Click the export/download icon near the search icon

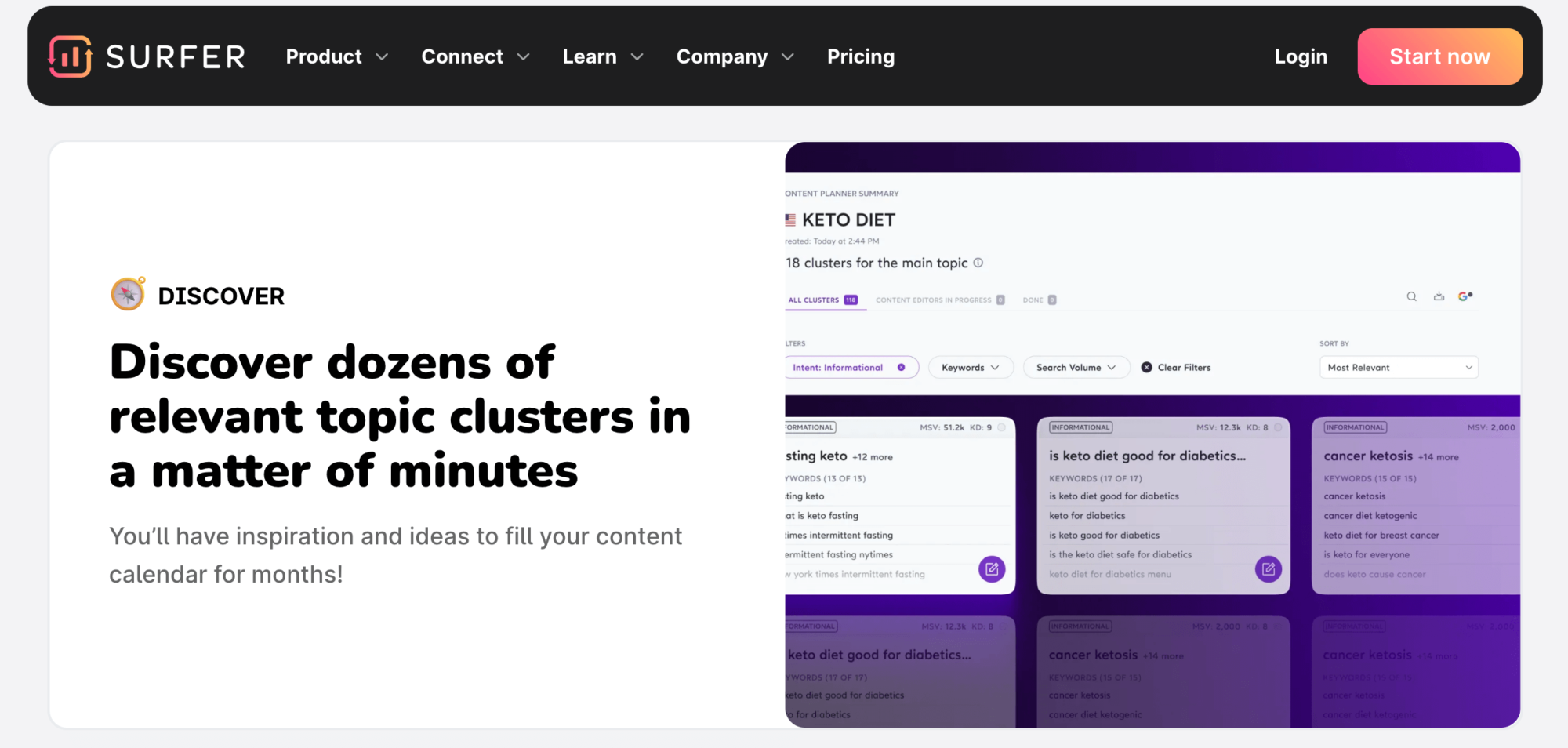1439,296
